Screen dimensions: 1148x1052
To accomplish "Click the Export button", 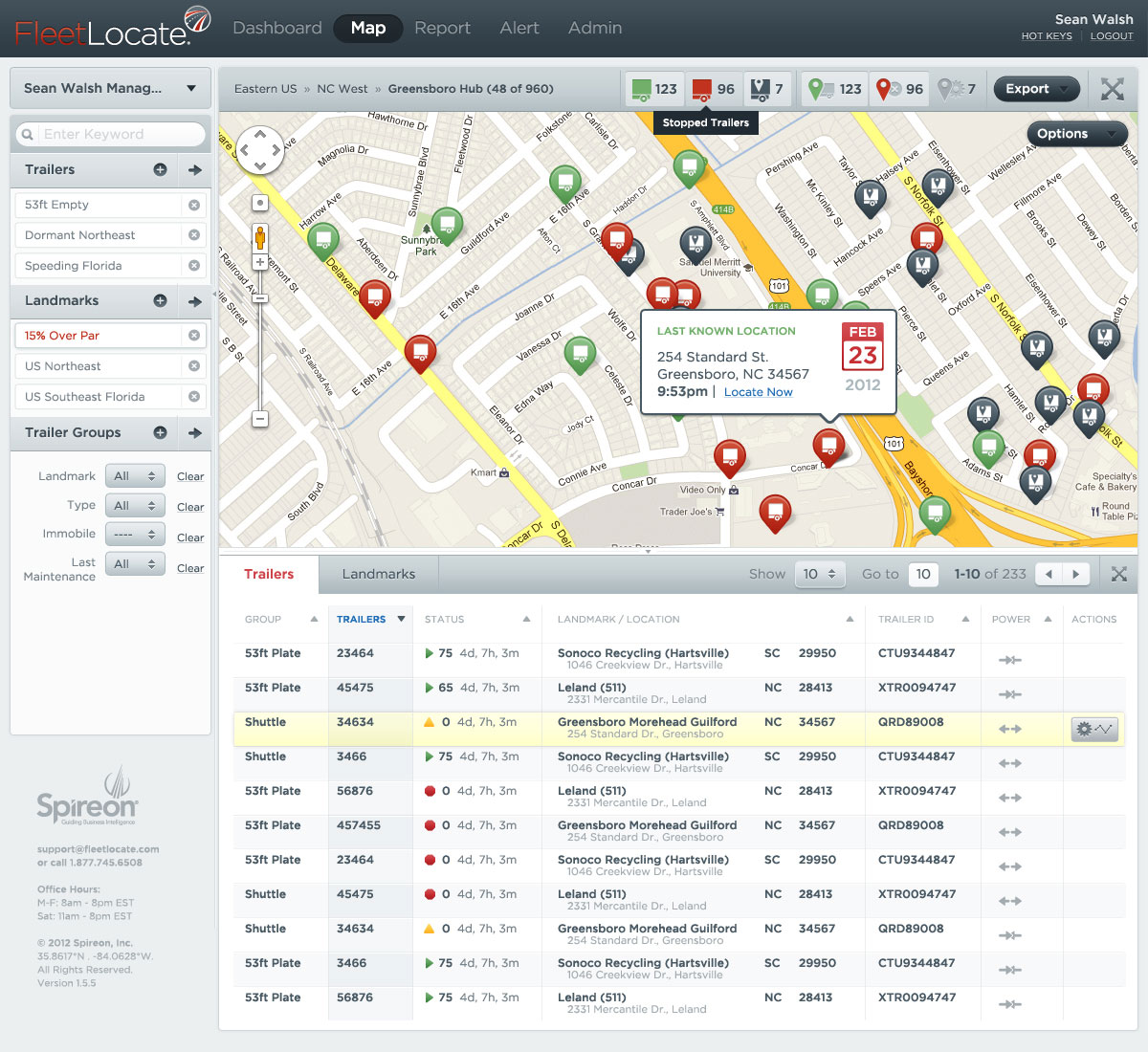I will point(1036,89).
